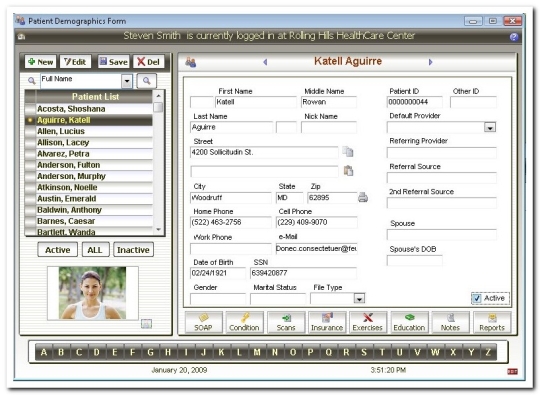The image size is (540, 395).
Task: Click the search magnifier button
Action: [x=147, y=81]
